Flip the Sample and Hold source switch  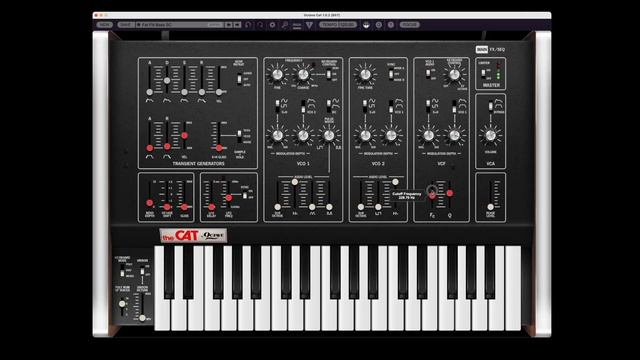(x=240, y=136)
